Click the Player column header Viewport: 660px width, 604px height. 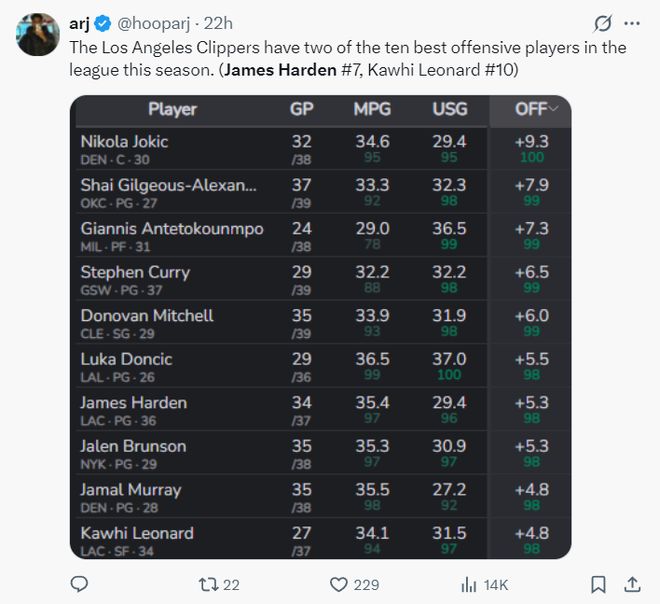172,110
